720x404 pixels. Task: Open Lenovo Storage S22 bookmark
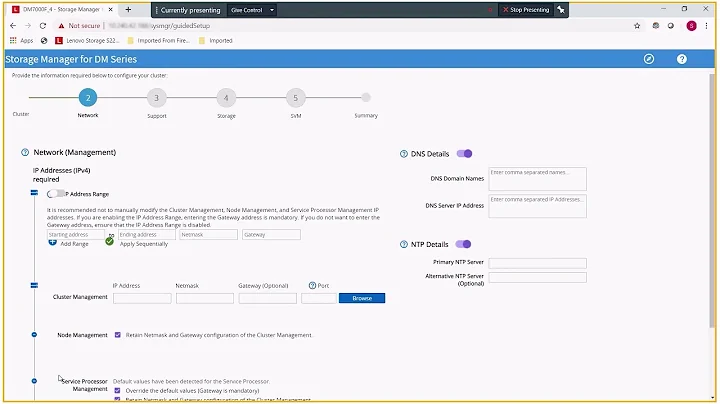[87, 40]
